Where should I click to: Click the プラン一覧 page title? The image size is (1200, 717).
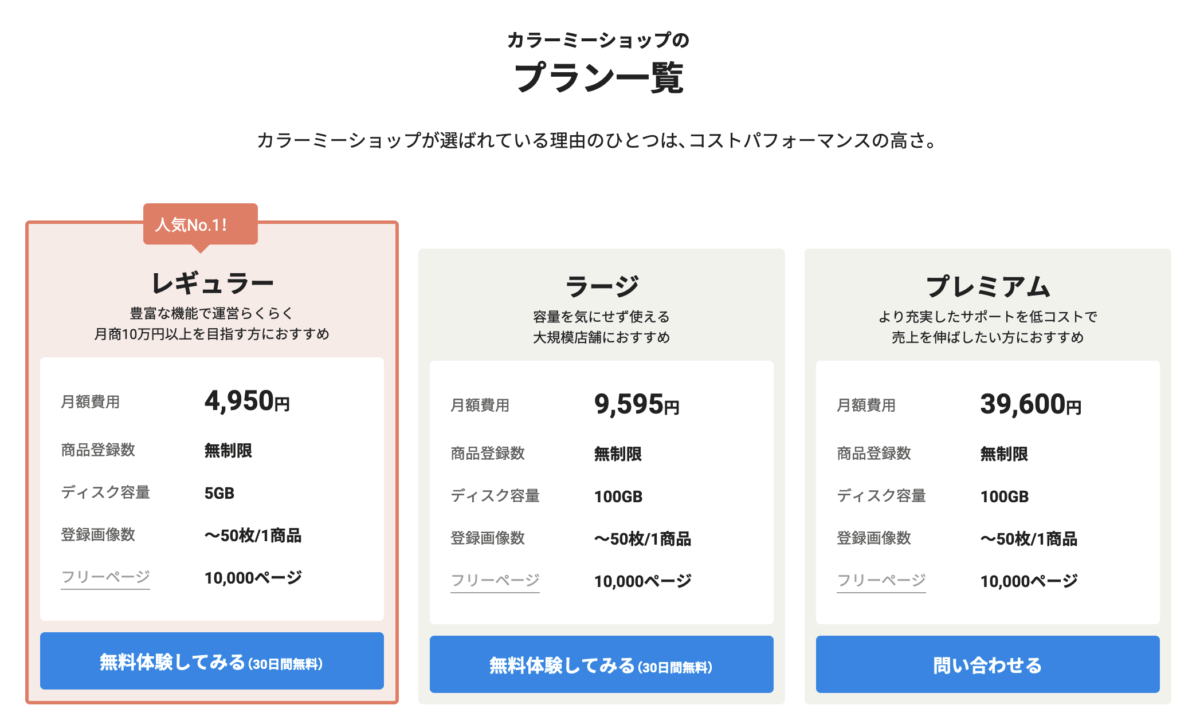[599, 78]
